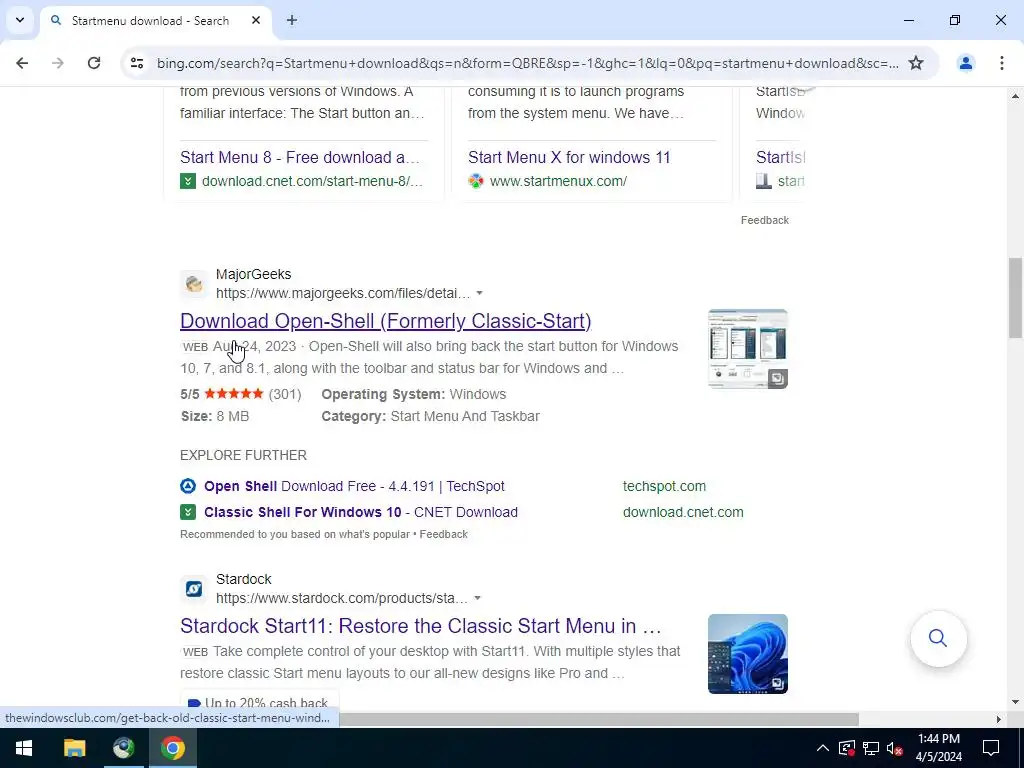1024x768 pixels.
Task: Open the Chrome three-dot menu
Action: (x=1002, y=63)
